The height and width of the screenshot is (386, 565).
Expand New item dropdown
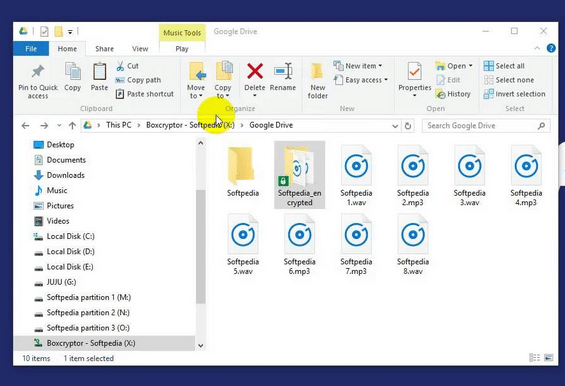point(357,66)
